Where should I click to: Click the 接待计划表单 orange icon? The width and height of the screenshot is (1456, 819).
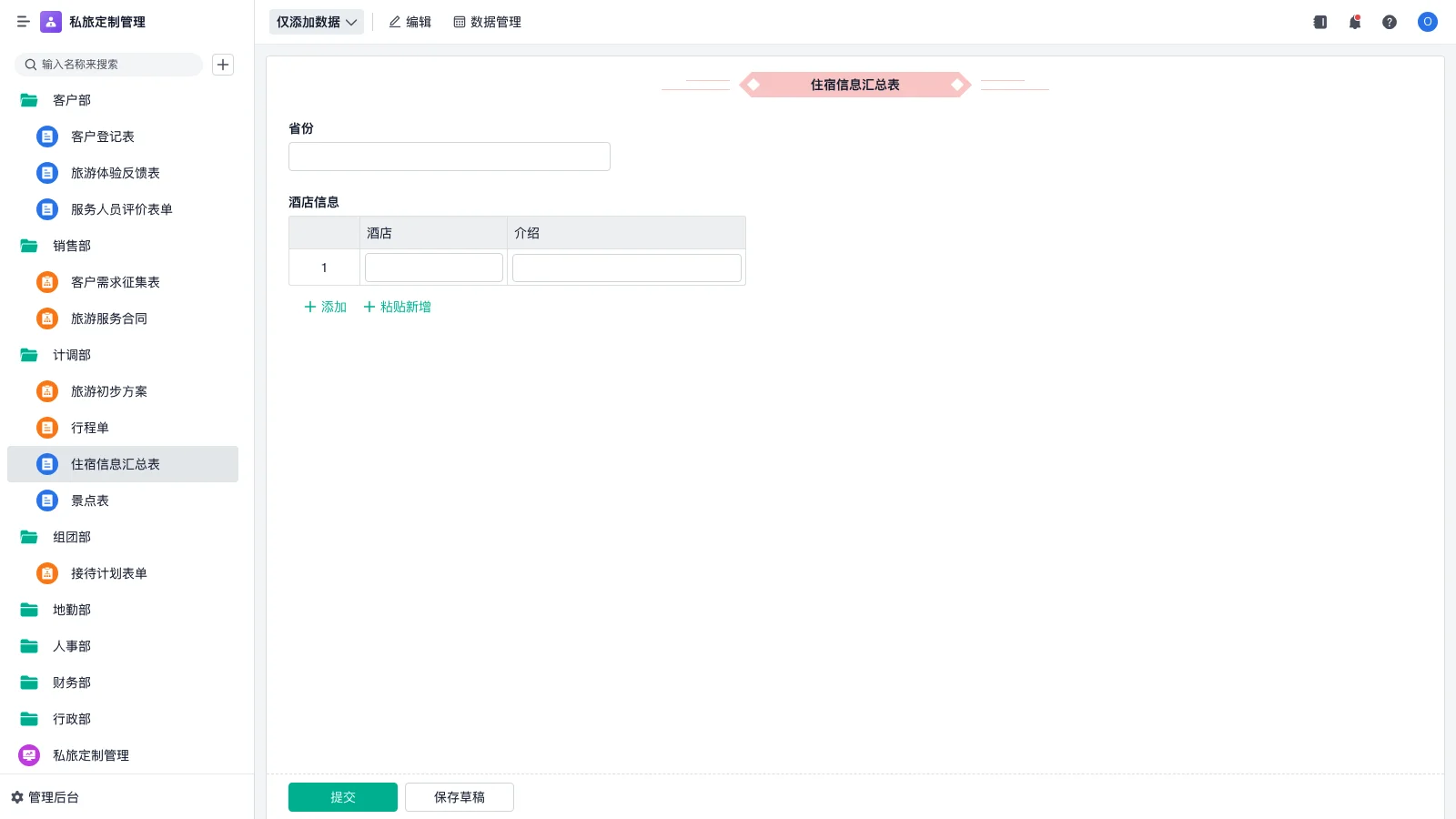tap(47, 573)
